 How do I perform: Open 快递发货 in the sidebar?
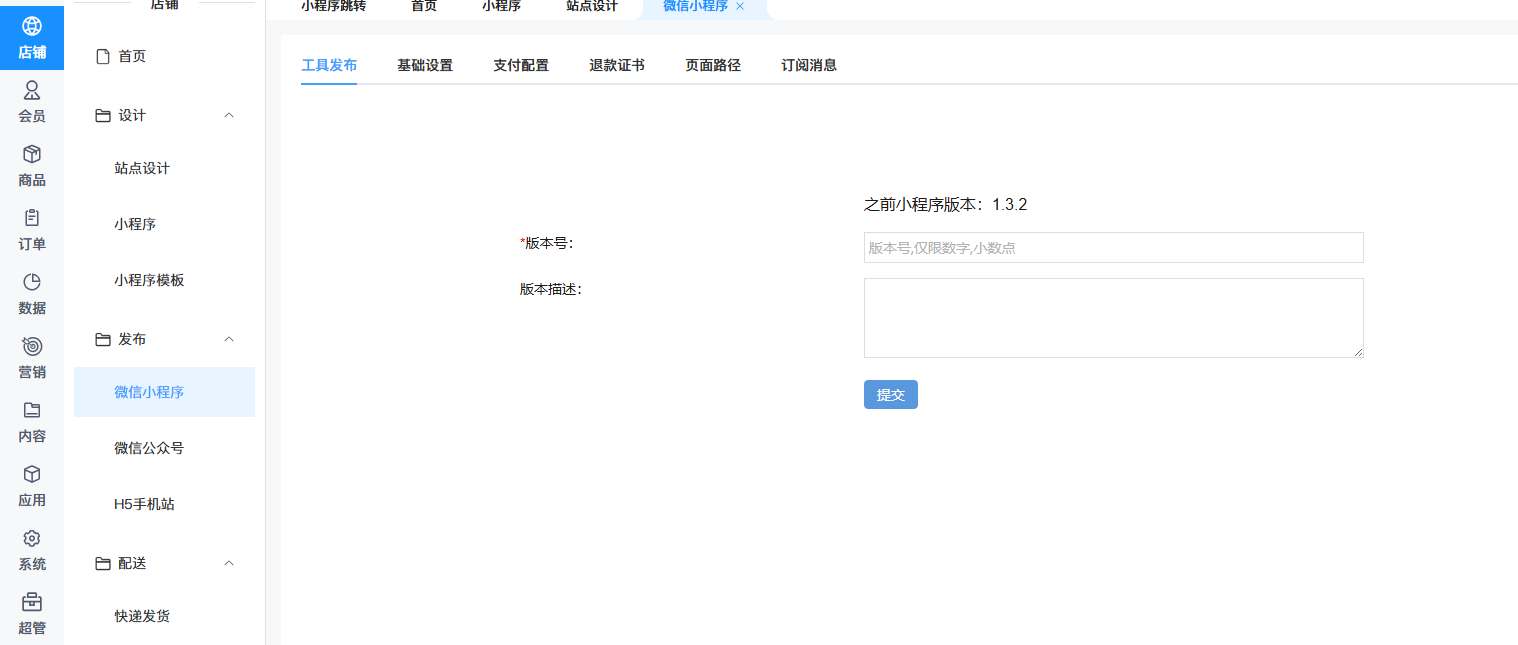tap(142, 616)
